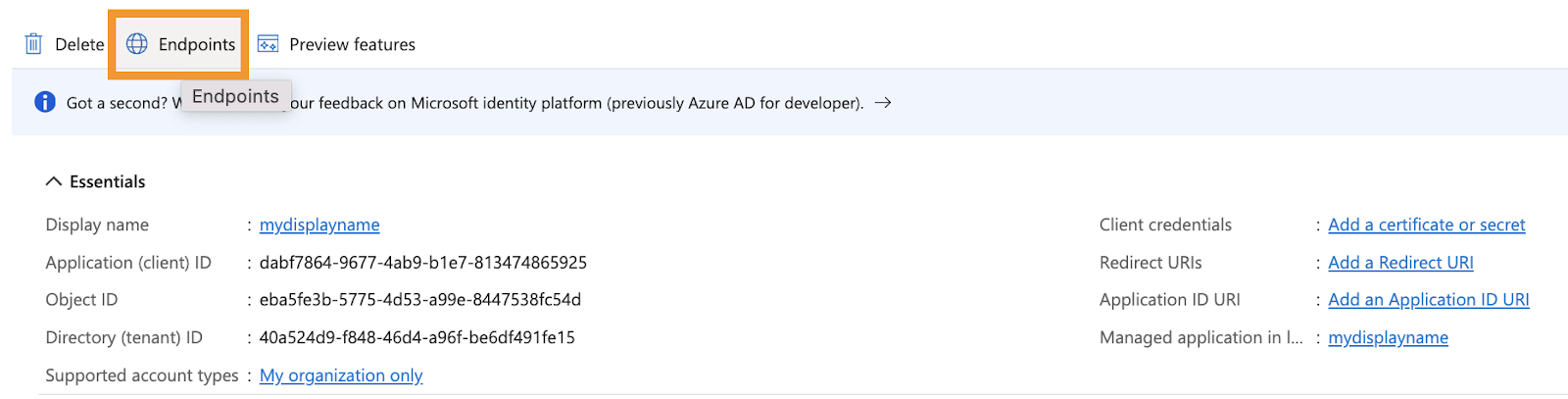
Task: Click Add an Application ID URI
Action: click(x=1429, y=300)
